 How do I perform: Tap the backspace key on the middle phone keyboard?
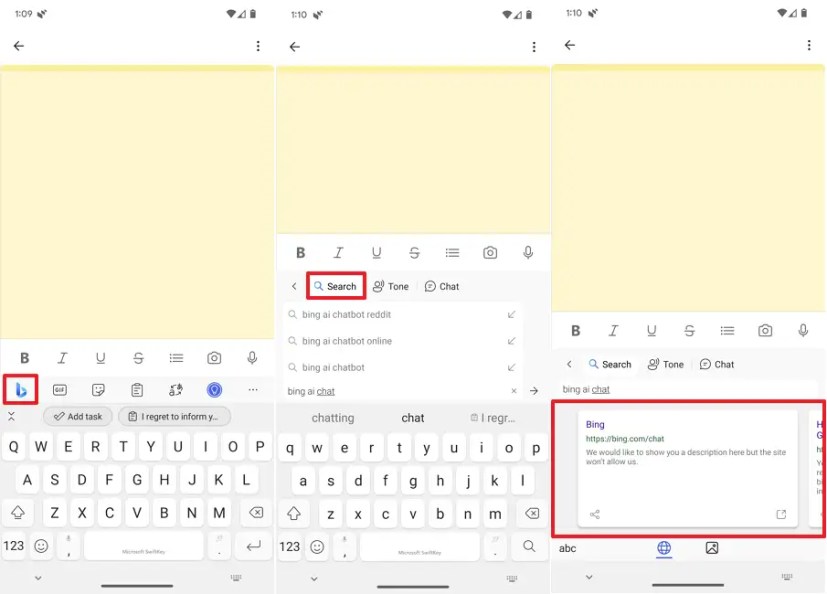pos(532,513)
